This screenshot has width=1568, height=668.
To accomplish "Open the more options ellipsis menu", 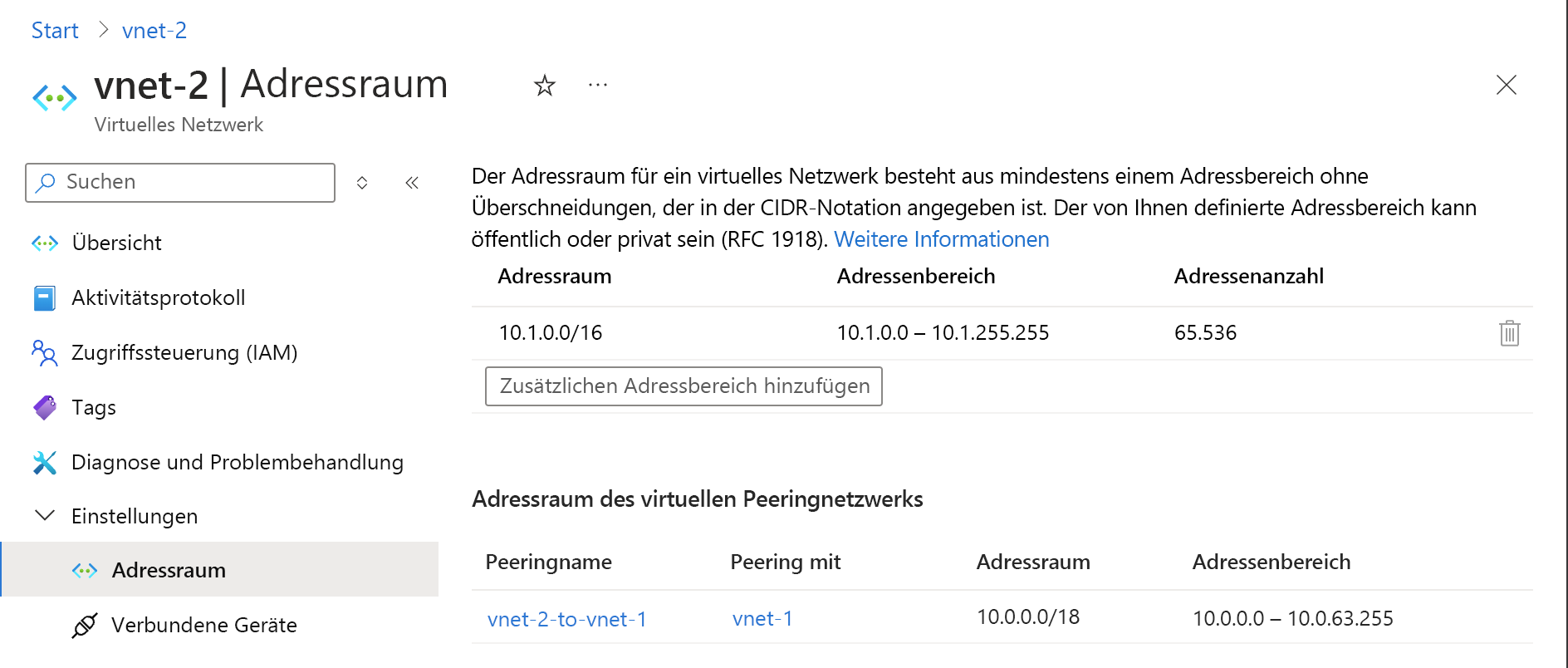I will [x=598, y=85].
